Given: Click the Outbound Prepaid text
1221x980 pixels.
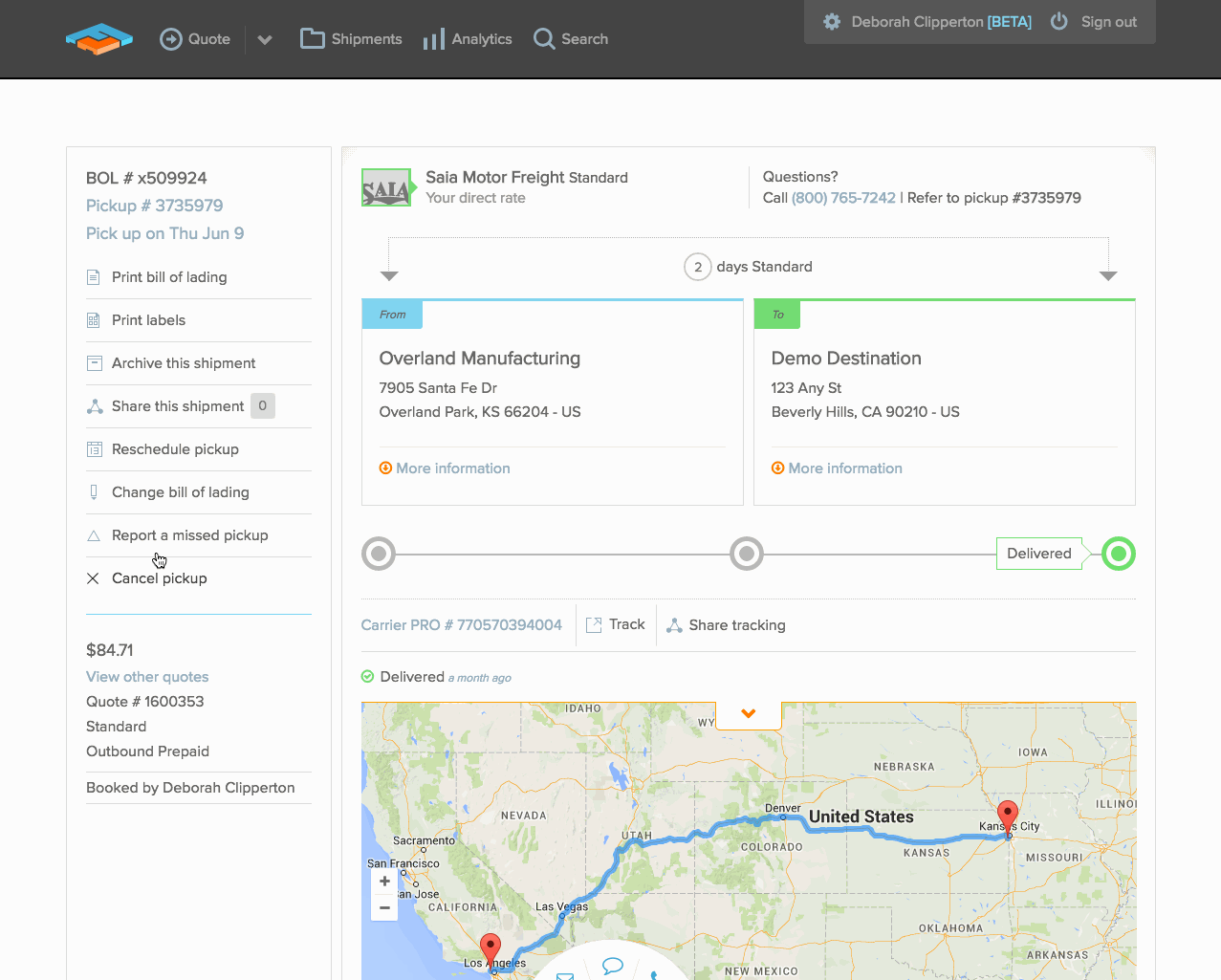Looking at the screenshot, I should tap(148, 751).
